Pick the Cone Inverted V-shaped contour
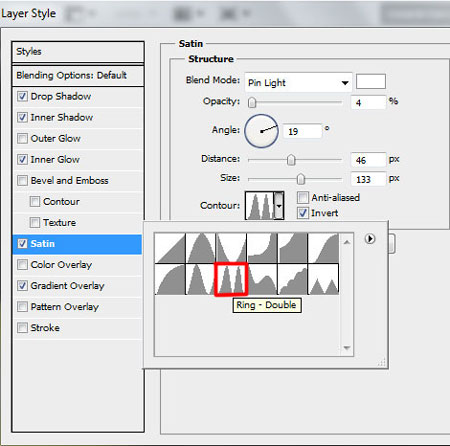Image resolution: width=450 pixels, height=446 pixels. pyautogui.click(x=231, y=248)
